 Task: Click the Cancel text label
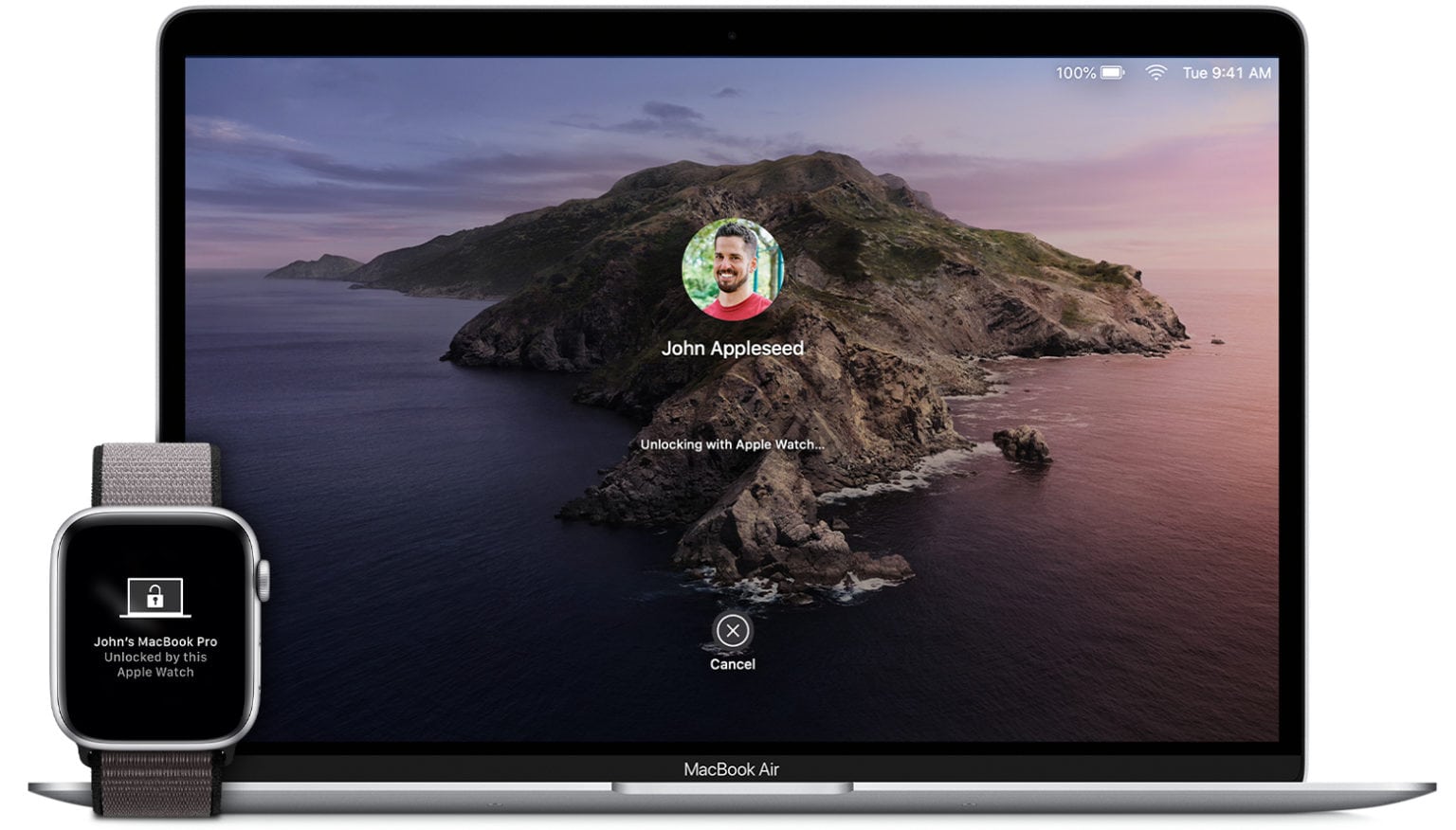(x=732, y=664)
